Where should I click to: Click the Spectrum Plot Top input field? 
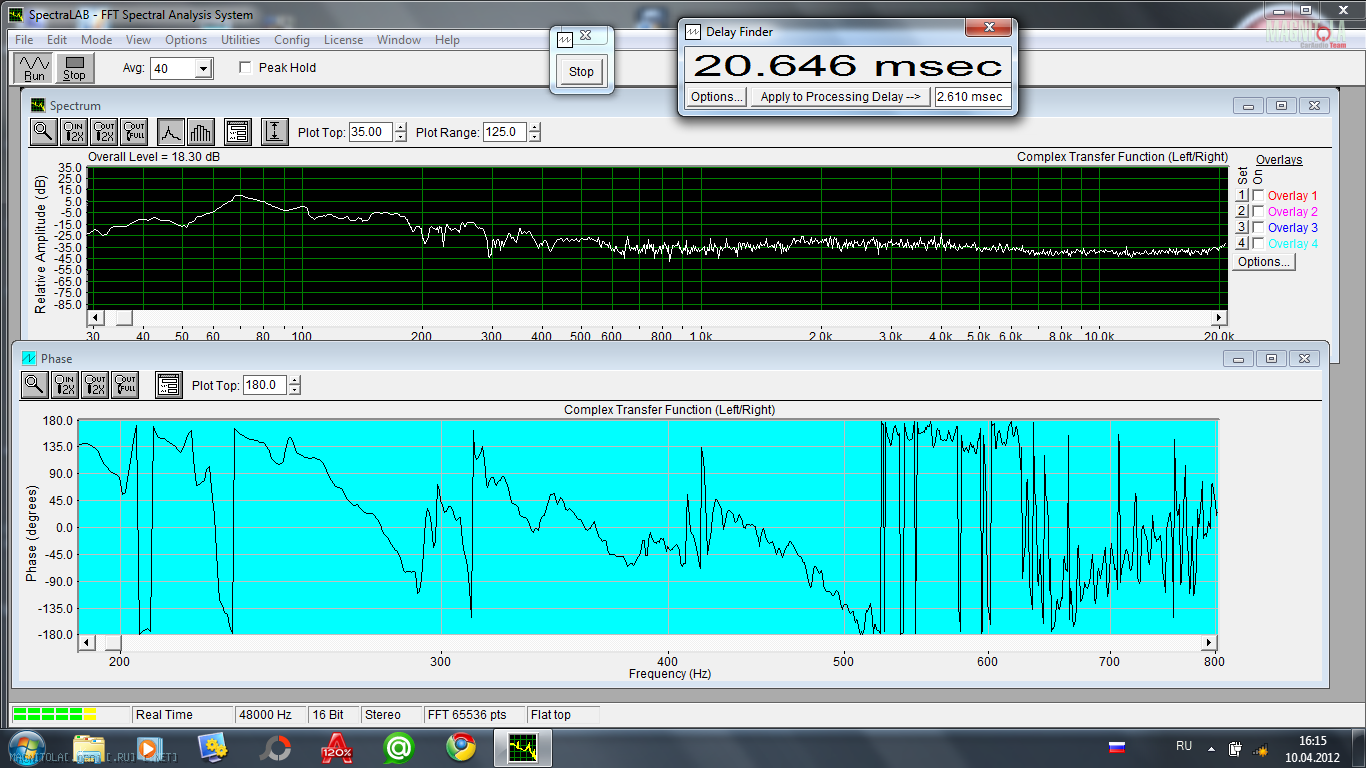coord(371,132)
